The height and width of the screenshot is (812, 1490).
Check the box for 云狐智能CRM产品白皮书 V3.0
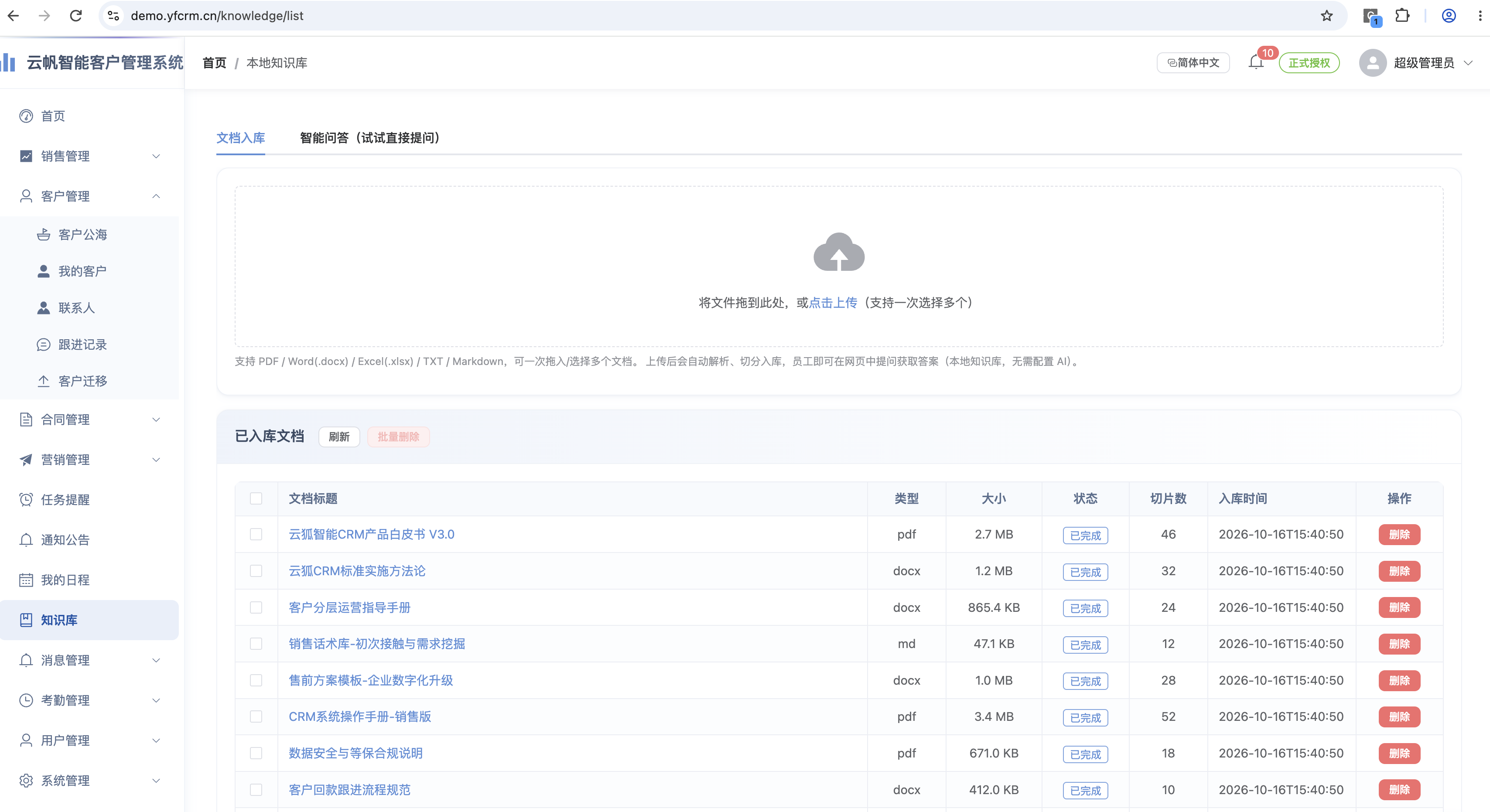256,534
